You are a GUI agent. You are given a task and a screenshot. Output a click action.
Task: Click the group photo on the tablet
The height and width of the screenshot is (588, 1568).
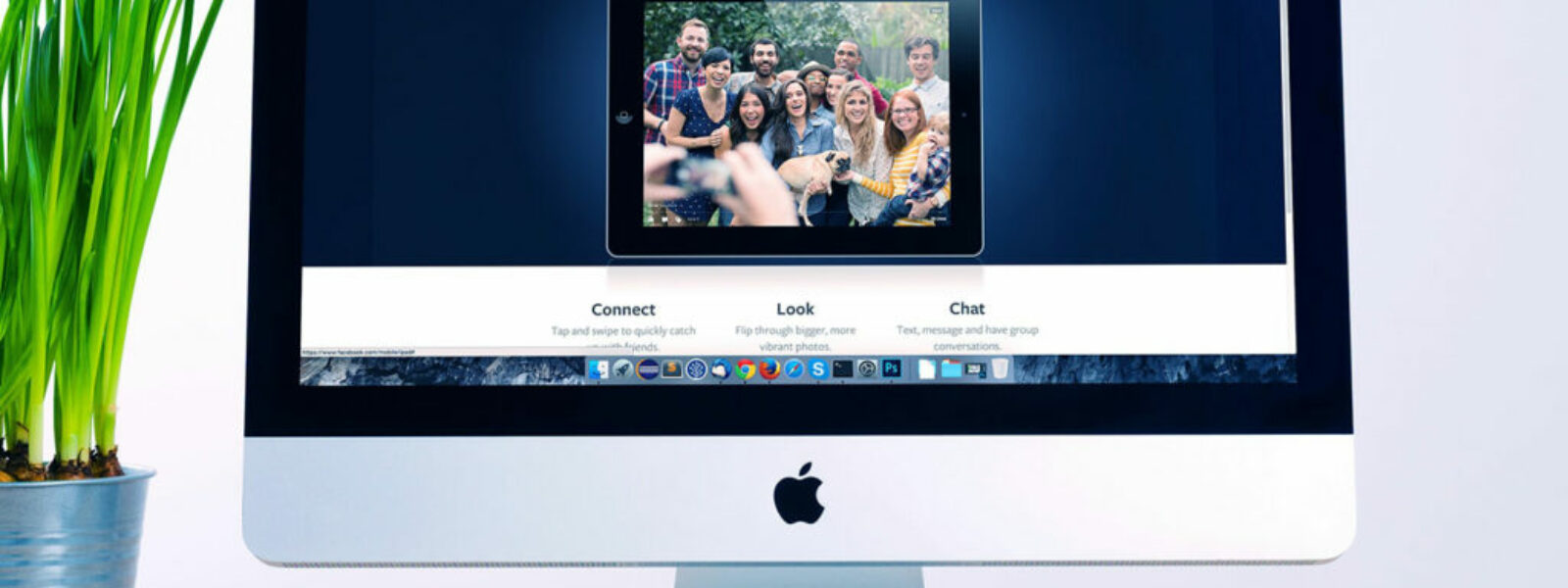796,114
